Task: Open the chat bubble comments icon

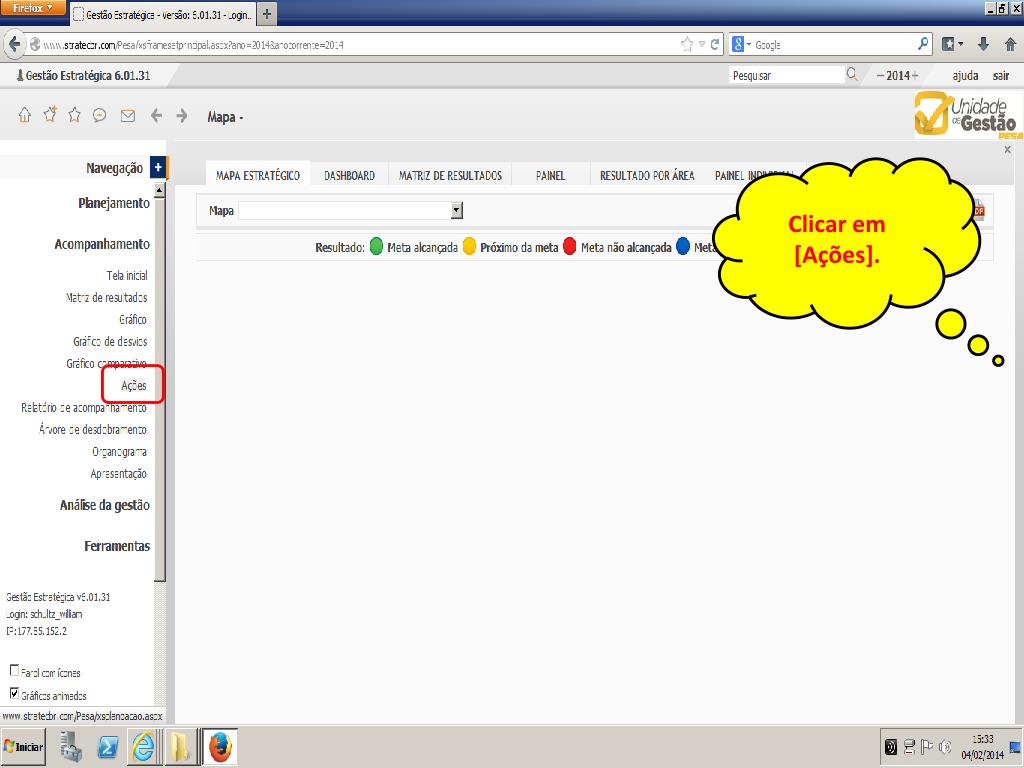Action: (x=99, y=116)
